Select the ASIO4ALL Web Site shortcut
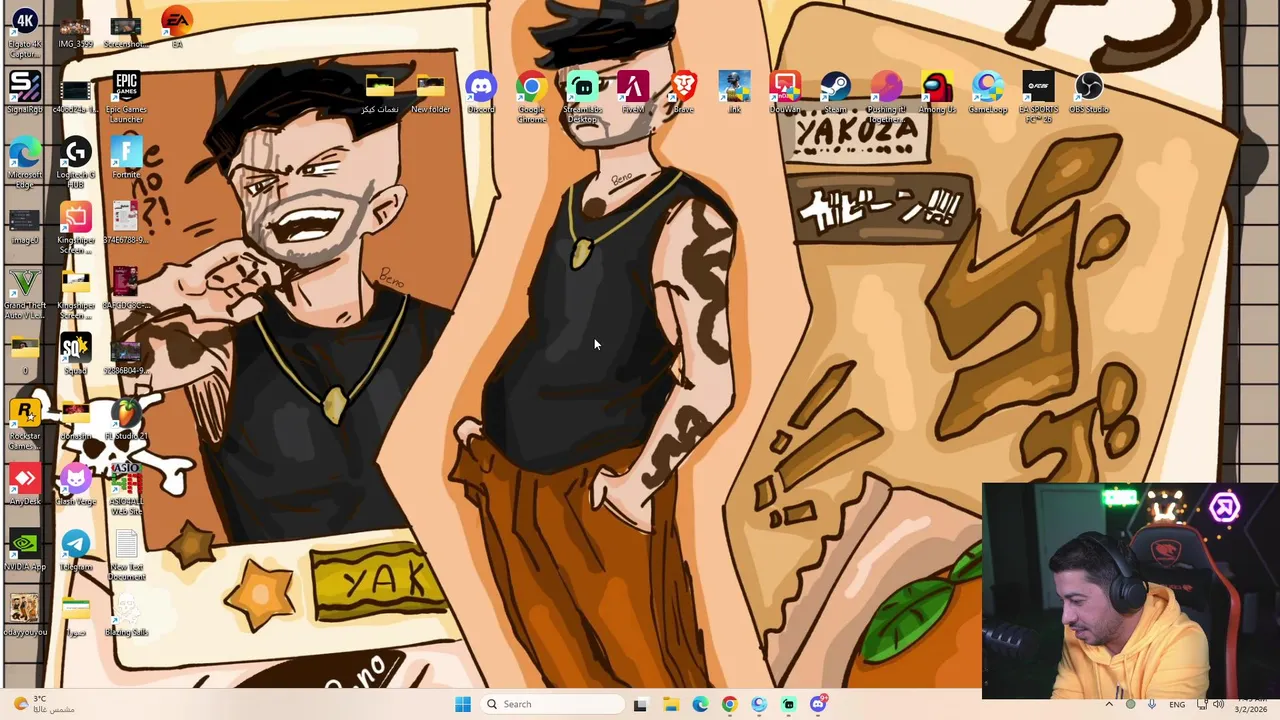 point(126,490)
